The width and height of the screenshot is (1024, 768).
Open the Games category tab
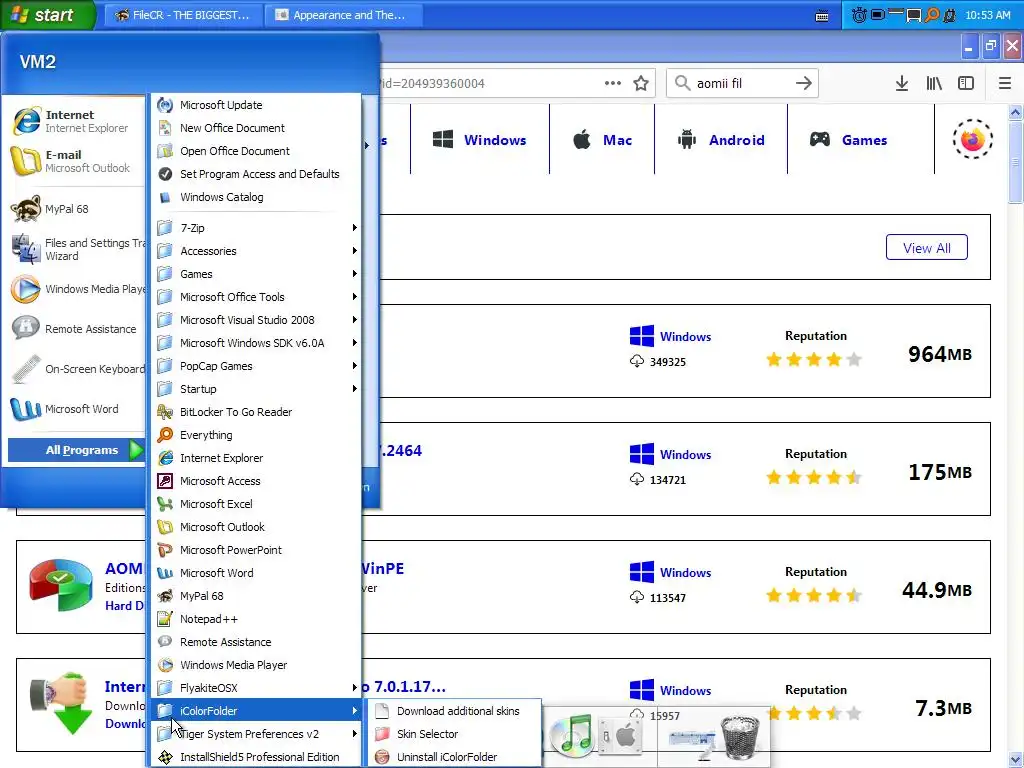coord(861,140)
